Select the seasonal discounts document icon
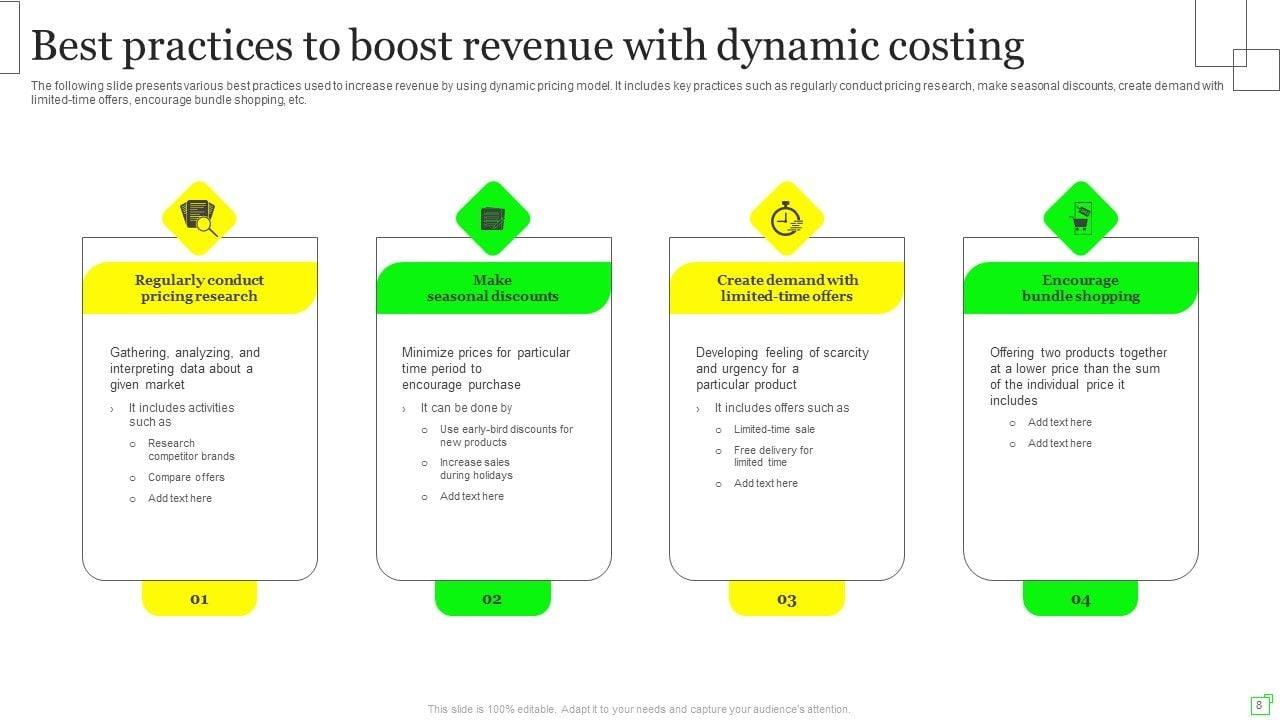The height and width of the screenshot is (720, 1280). click(492, 218)
